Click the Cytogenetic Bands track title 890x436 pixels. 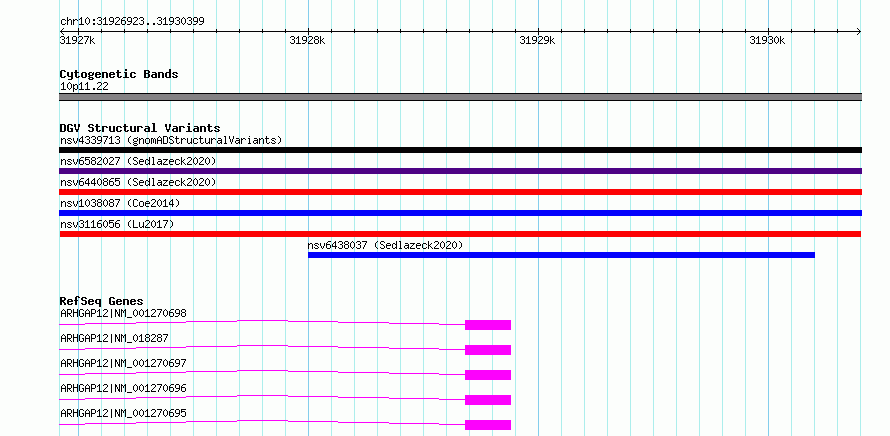(119, 74)
